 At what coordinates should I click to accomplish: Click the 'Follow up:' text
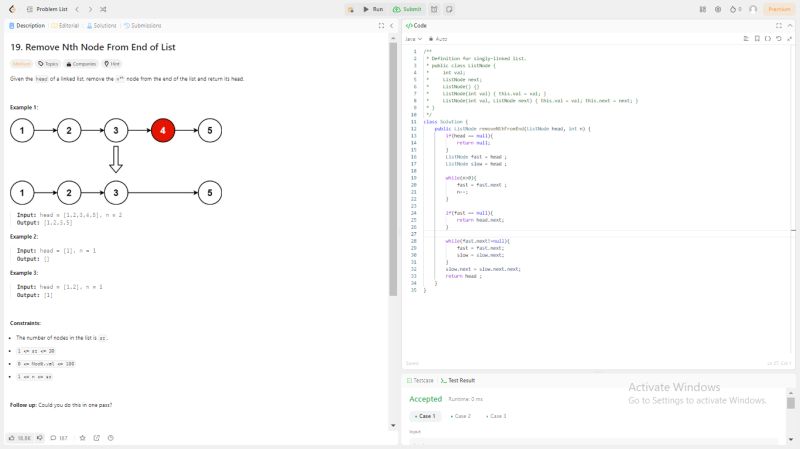(23, 405)
